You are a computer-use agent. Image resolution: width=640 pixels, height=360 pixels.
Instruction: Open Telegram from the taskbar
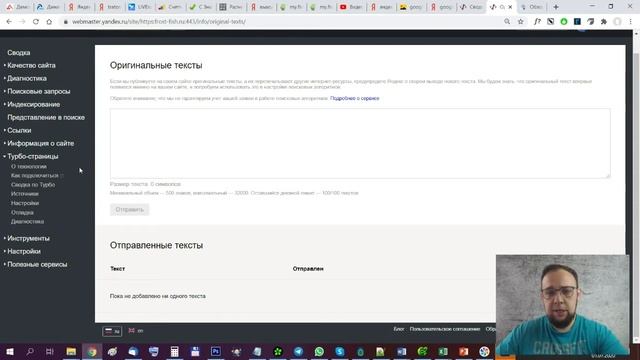[x=298, y=351]
